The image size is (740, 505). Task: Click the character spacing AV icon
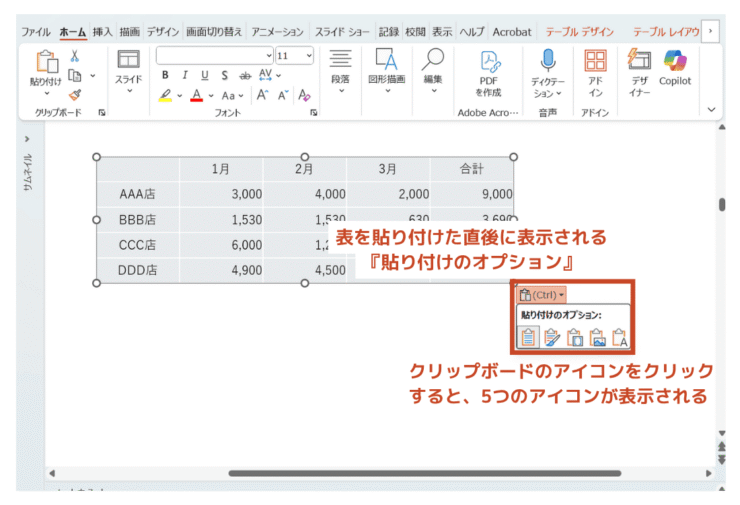(265, 75)
